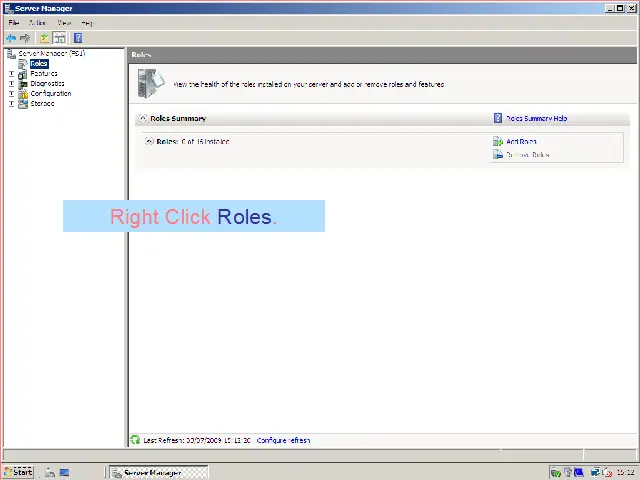
Task: Click the Storage node icon in the tree
Action: tap(23, 104)
